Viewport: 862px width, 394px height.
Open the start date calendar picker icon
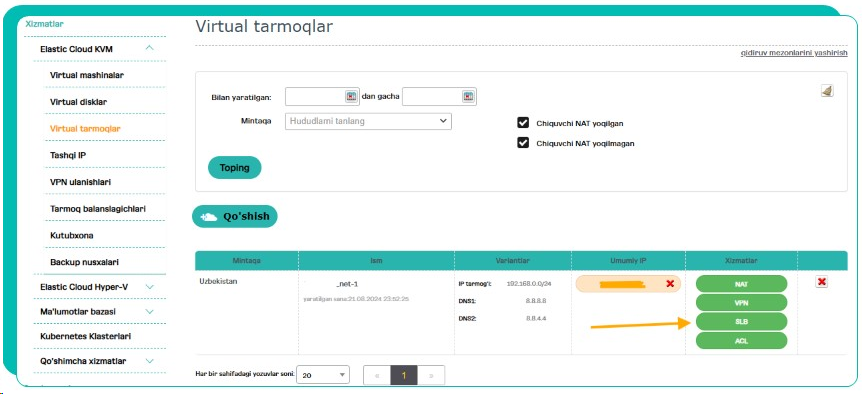click(351, 97)
